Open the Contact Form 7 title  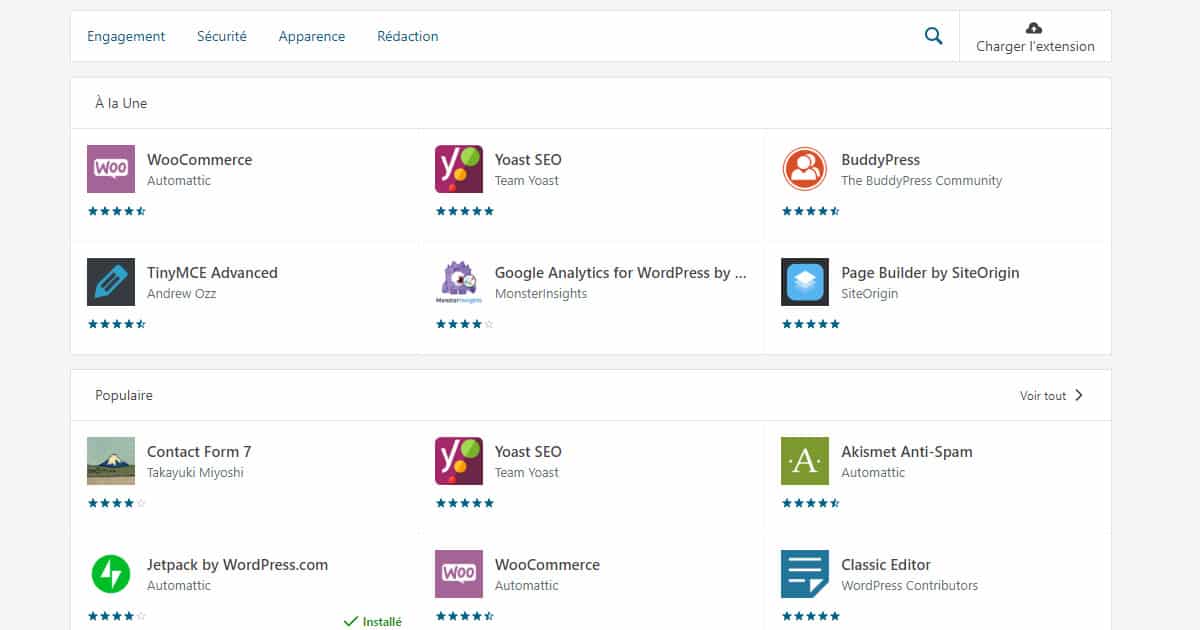(199, 452)
